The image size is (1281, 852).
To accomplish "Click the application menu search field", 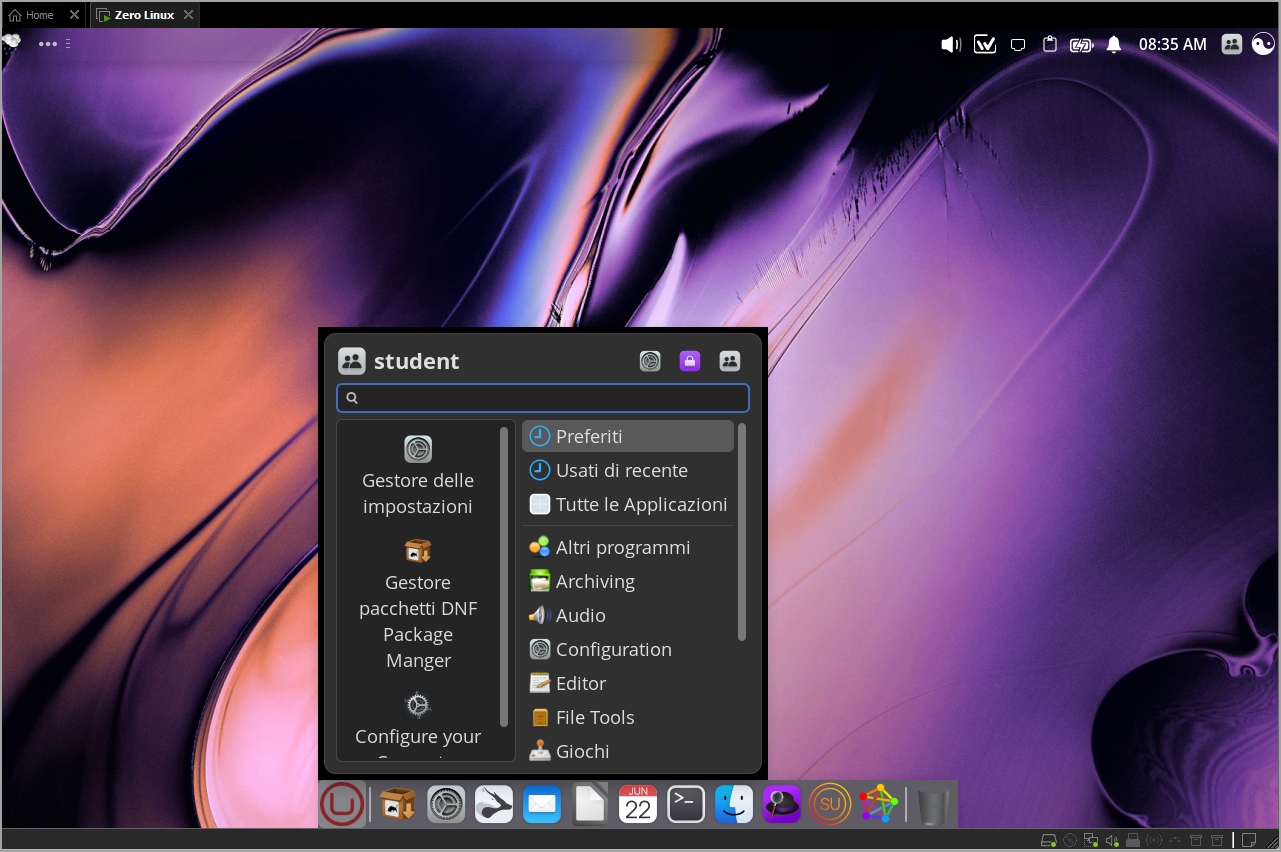I will click(x=543, y=398).
